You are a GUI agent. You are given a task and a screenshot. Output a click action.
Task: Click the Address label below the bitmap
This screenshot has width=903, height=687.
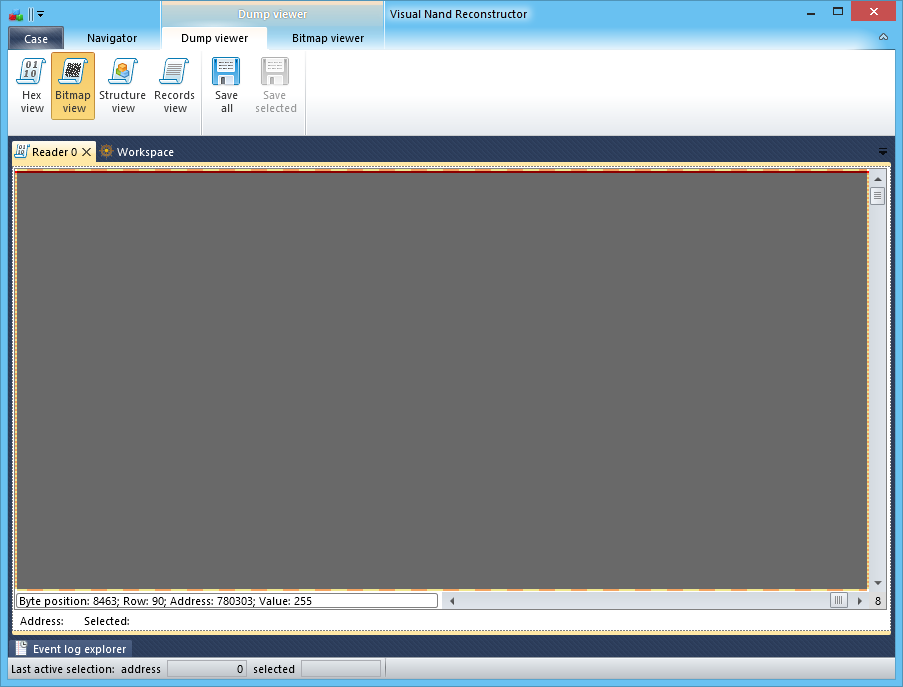[41, 621]
